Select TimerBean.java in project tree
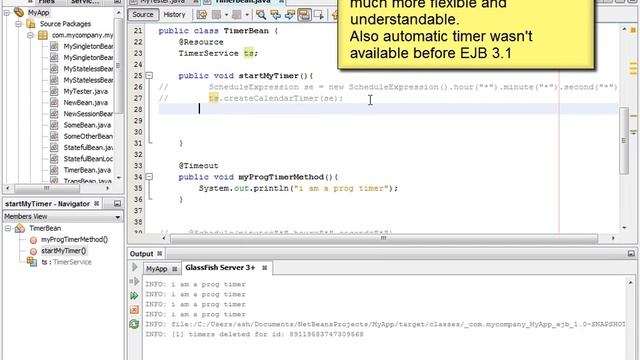 [87, 170]
